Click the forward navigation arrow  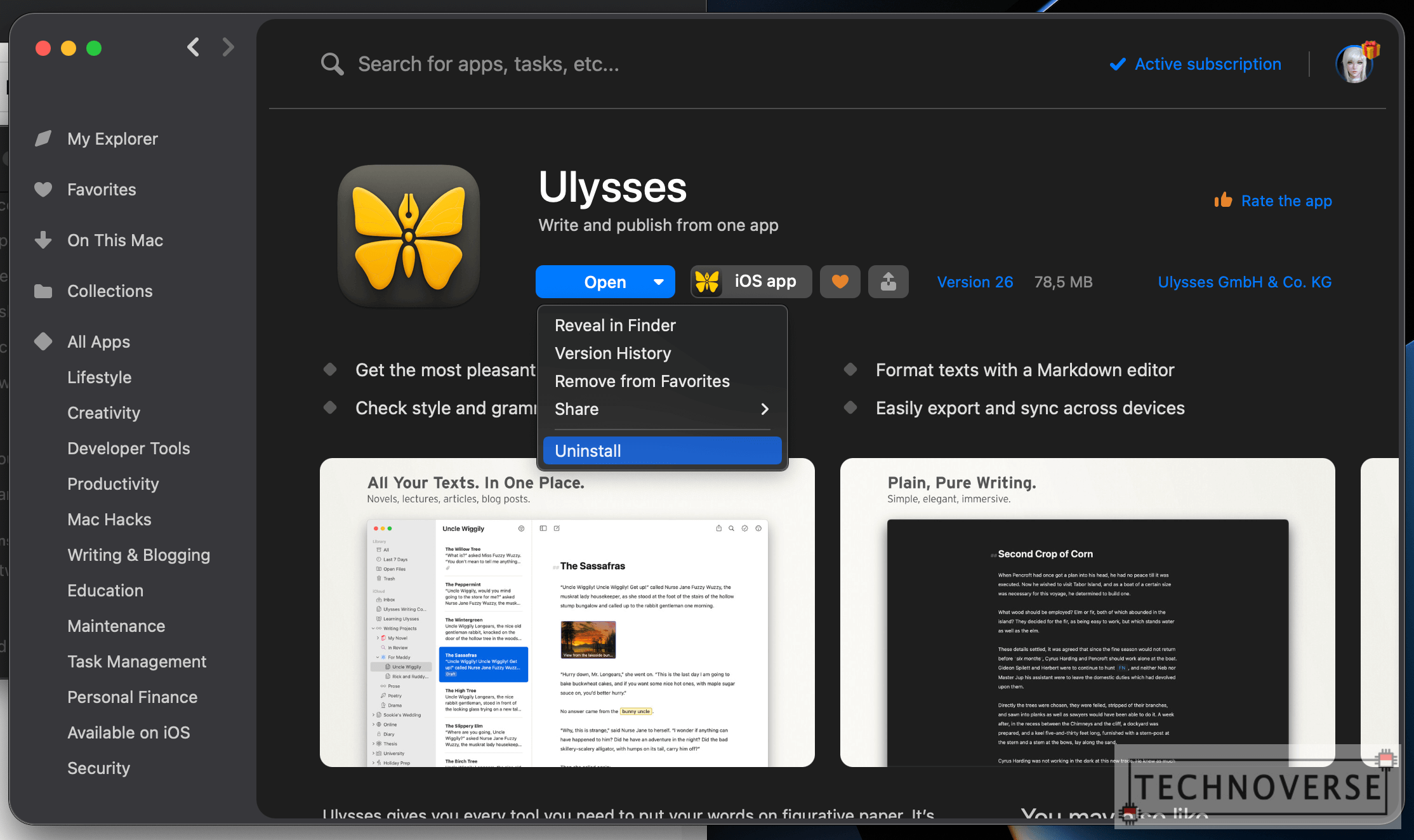228,47
